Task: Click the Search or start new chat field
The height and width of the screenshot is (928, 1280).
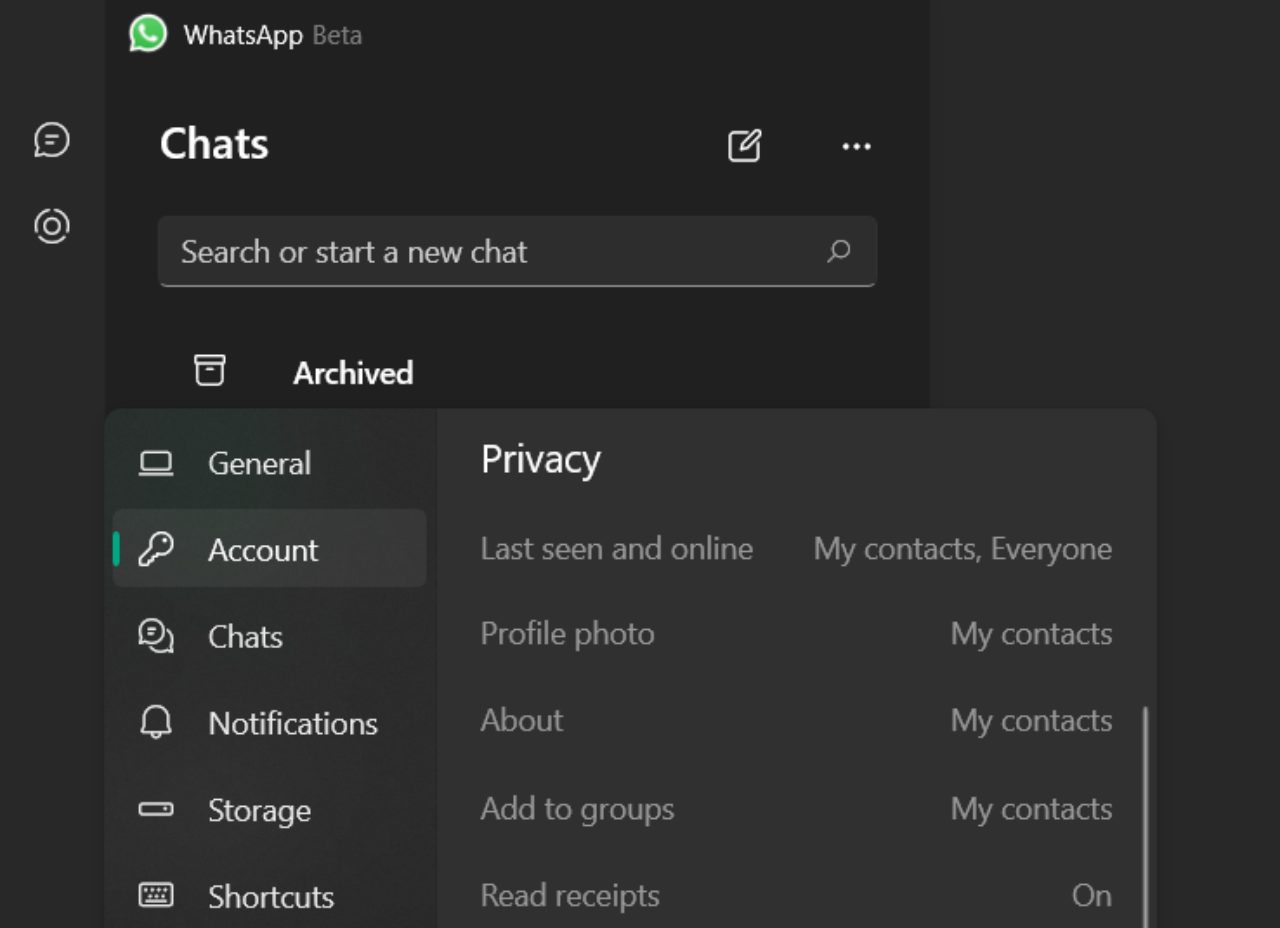Action: click(x=490, y=252)
